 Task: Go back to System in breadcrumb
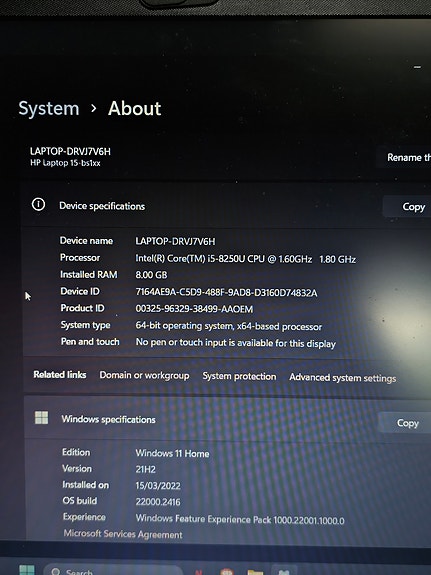tap(49, 109)
